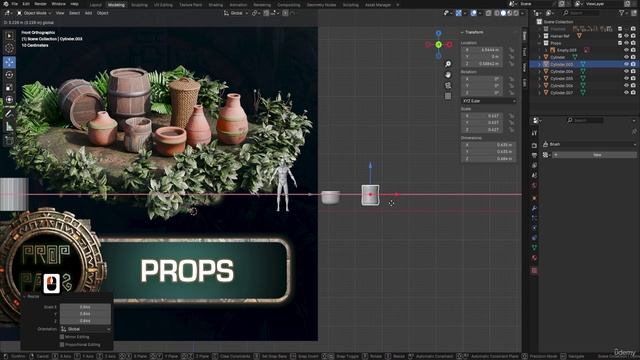Open the Texture properties tab icon
The height and width of the screenshot is (360, 640).
click(534, 270)
